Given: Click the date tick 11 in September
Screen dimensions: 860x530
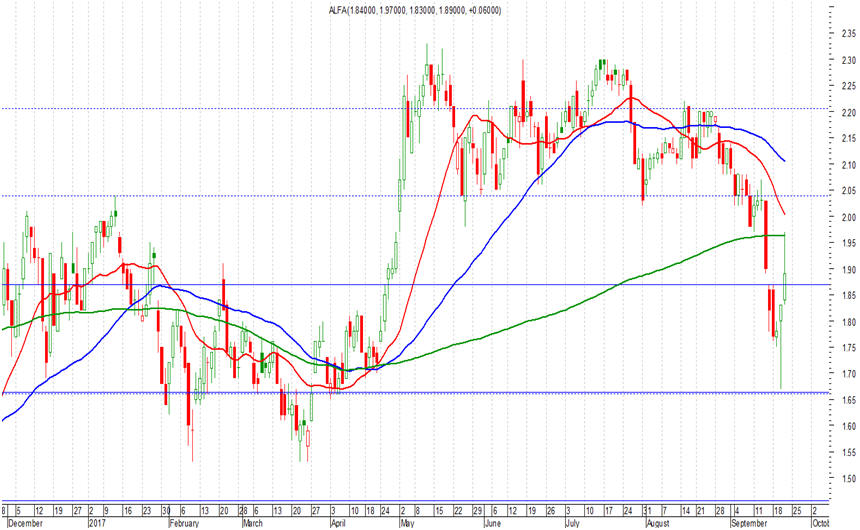Looking at the screenshot, I should click(x=759, y=511).
